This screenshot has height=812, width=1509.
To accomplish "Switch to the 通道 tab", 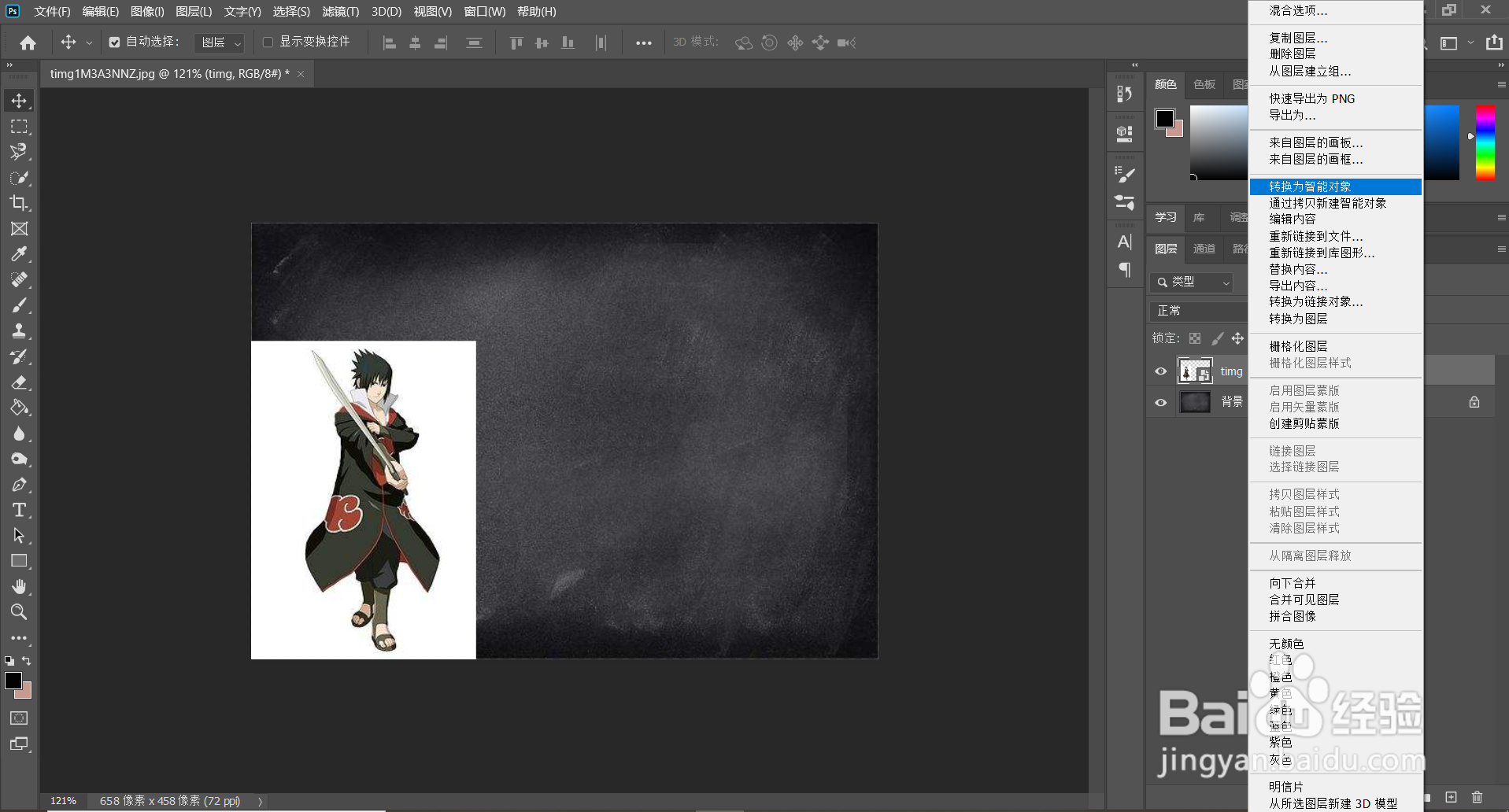I will tap(1204, 249).
